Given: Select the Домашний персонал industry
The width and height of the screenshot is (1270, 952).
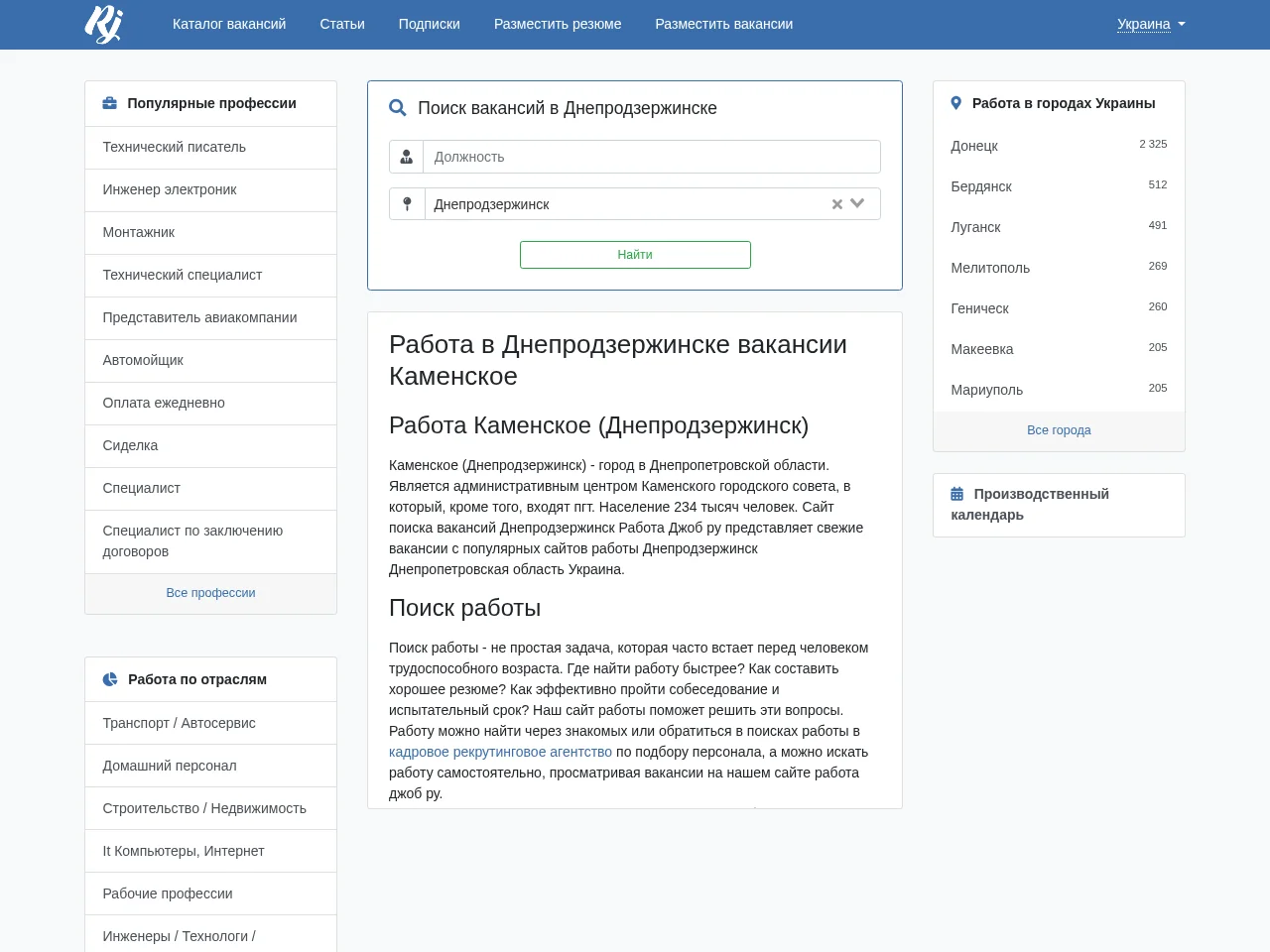Looking at the screenshot, I should click(210, 766).
